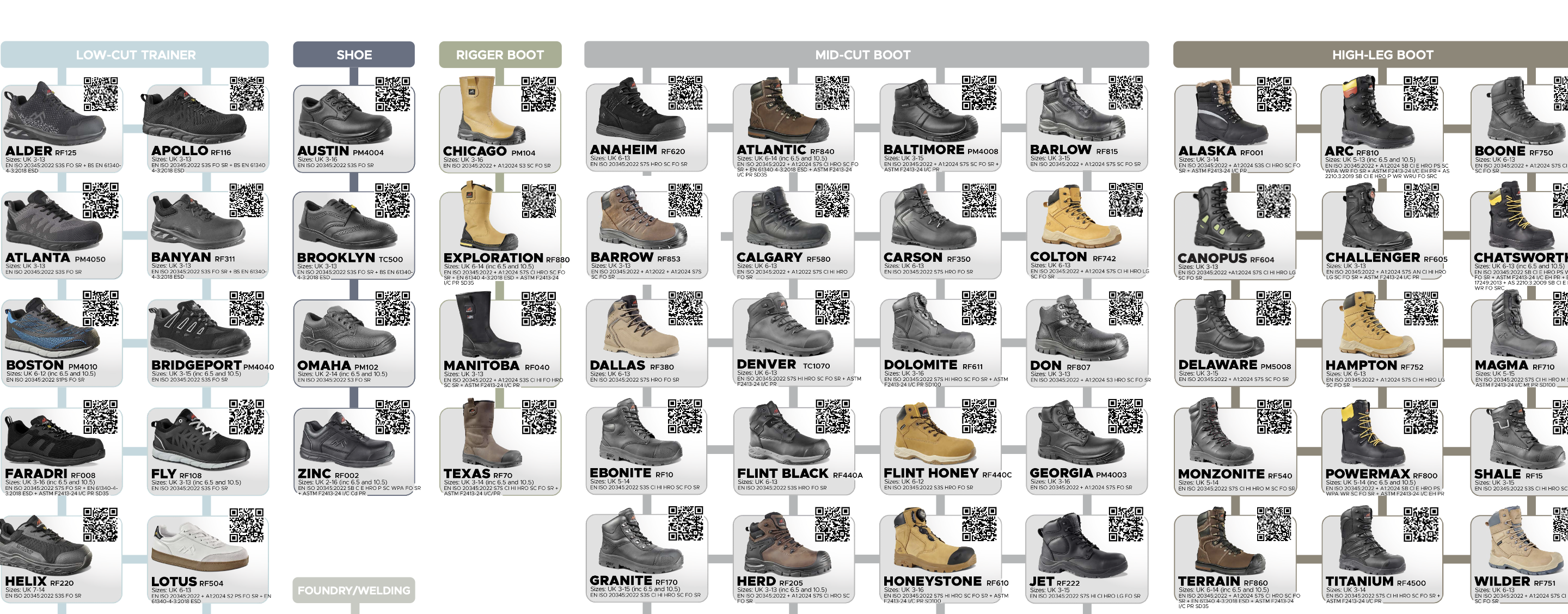This screenshot has height=614, width=1568.
Task: Click the QR code beside LOTUS RF504
Action: tap(247, 525)
